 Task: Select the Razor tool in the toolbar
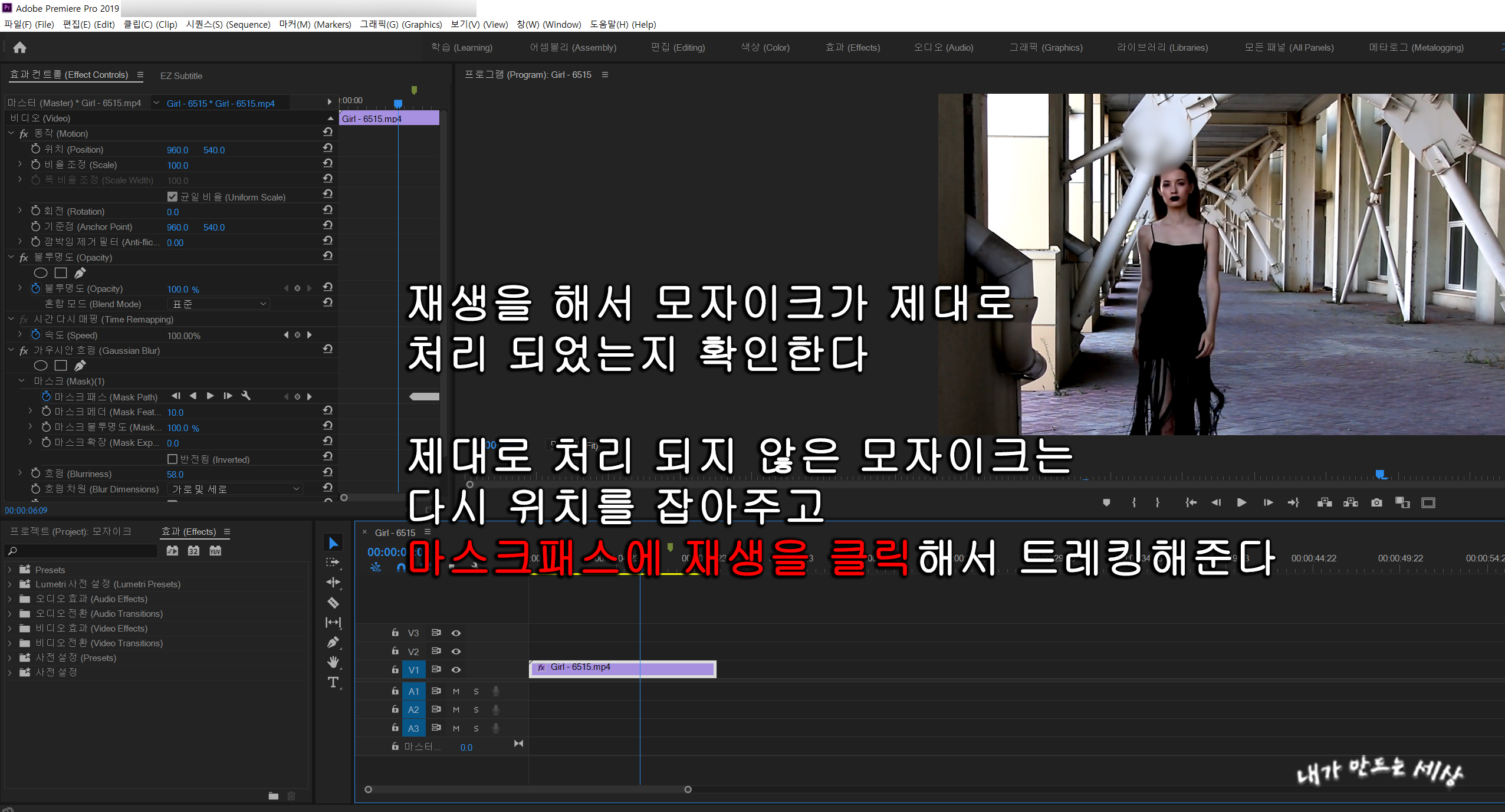coord(333,603)
